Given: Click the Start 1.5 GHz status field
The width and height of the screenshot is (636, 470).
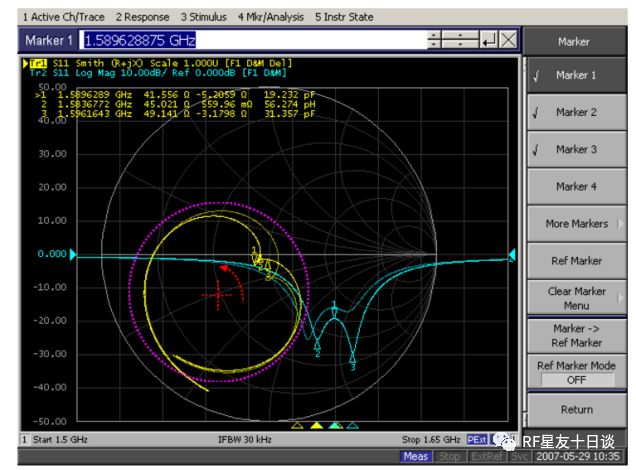Looking at the screenshot, I should (x=60, y=440).
